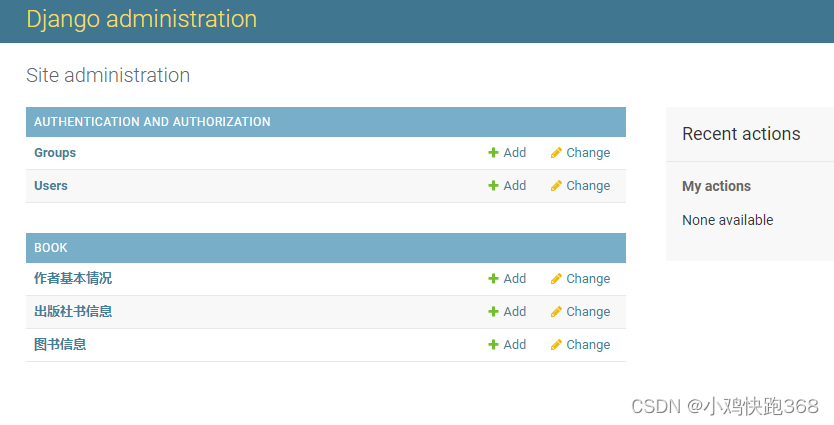Click Add link text for Users
Screen dimensions: 834x425
click(x=515, y=186)
